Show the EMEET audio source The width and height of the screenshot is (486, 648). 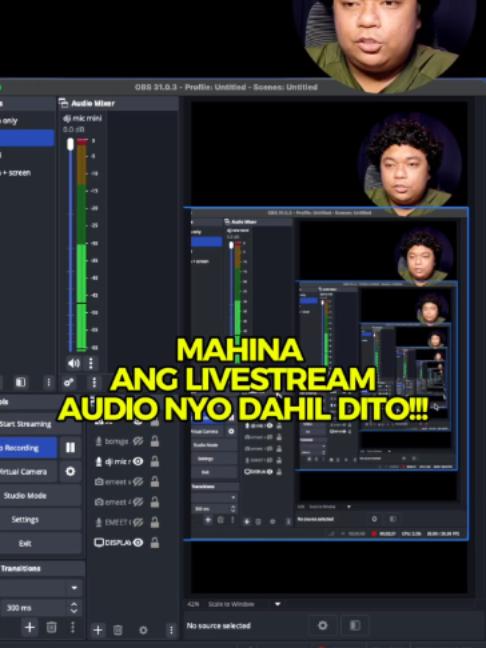[138, 522]
